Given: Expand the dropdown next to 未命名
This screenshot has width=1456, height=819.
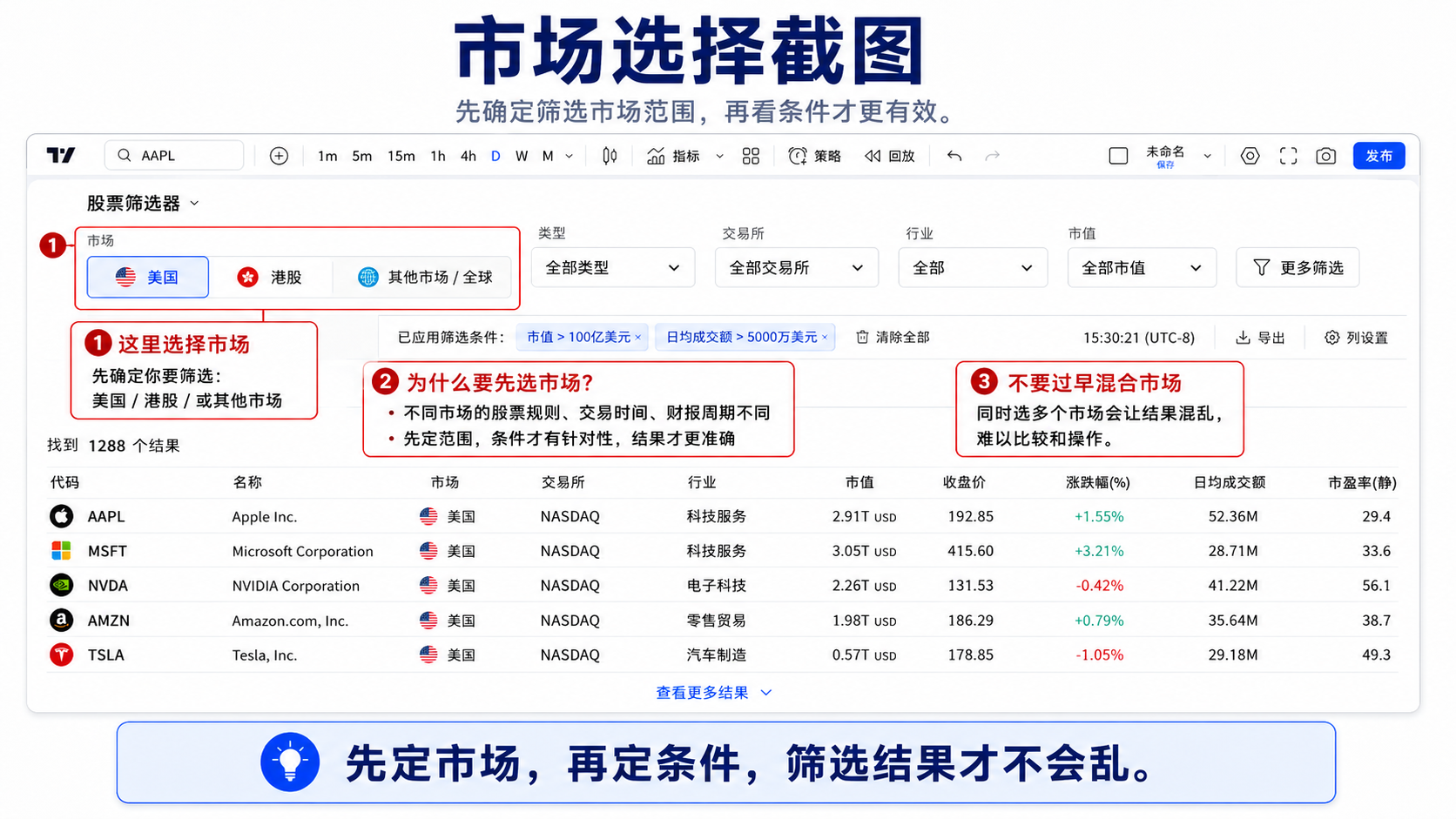Looking at the screenshot, I should [x=1207, y=157].
